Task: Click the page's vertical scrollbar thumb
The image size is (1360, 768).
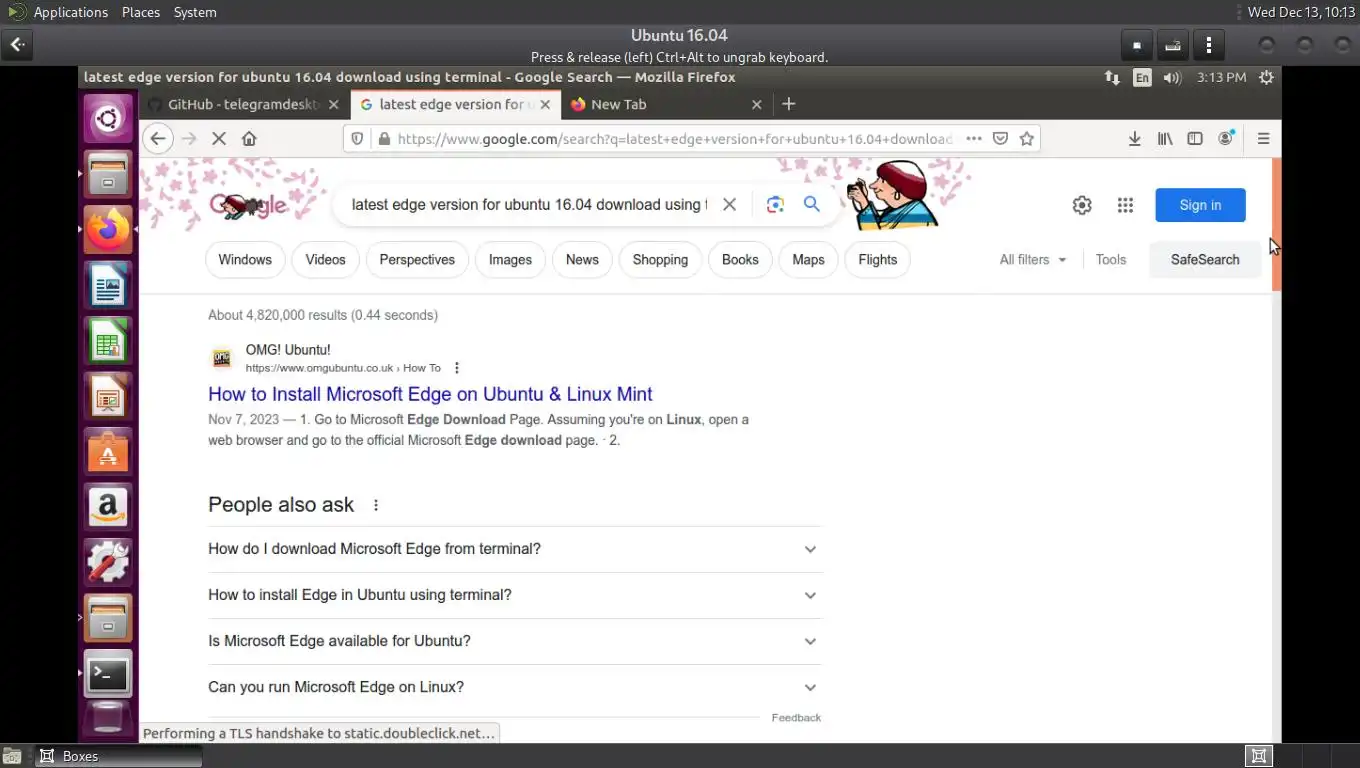Action: 1276,225
